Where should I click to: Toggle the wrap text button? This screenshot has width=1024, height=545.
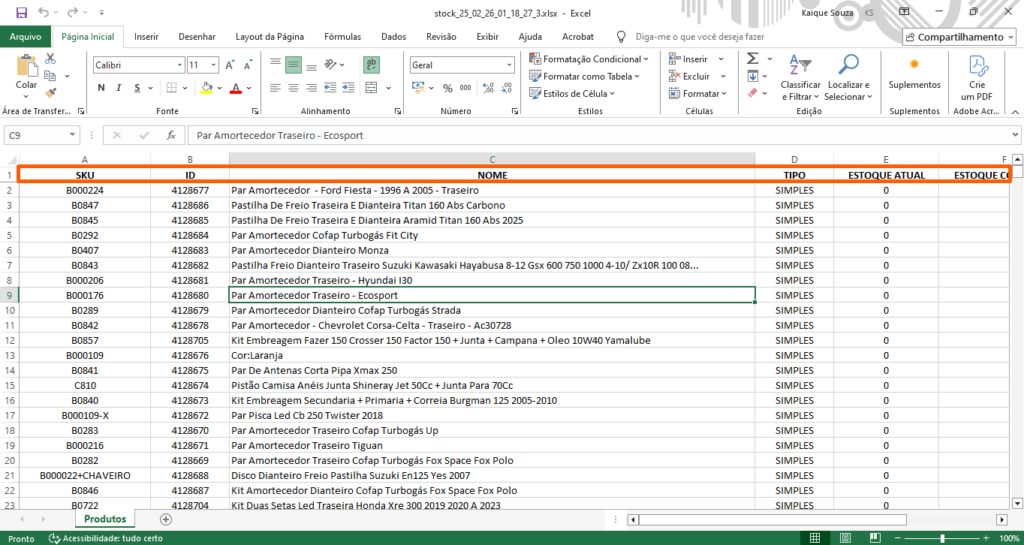(x=371, y=65)
